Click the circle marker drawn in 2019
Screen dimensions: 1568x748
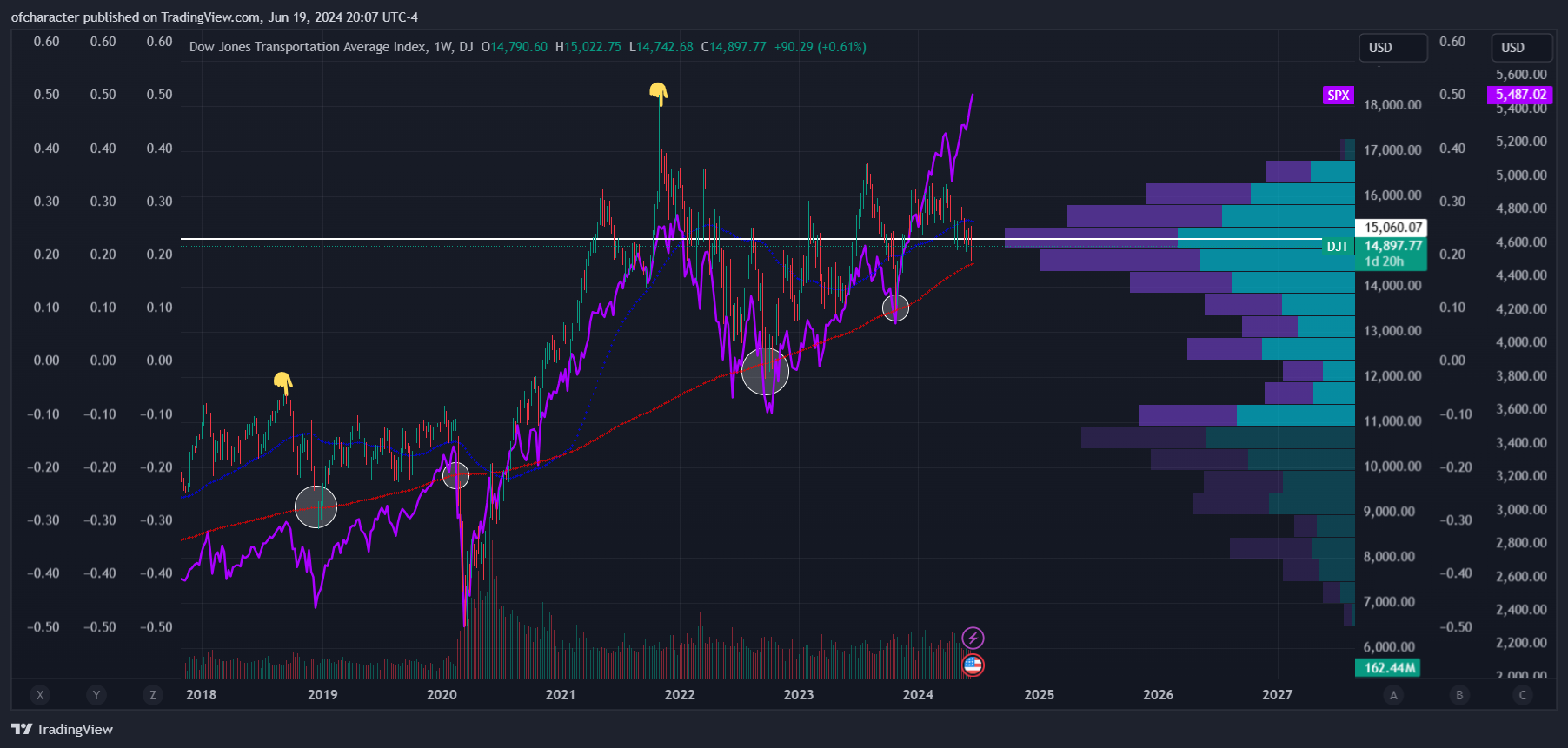(x=316, y=507)
